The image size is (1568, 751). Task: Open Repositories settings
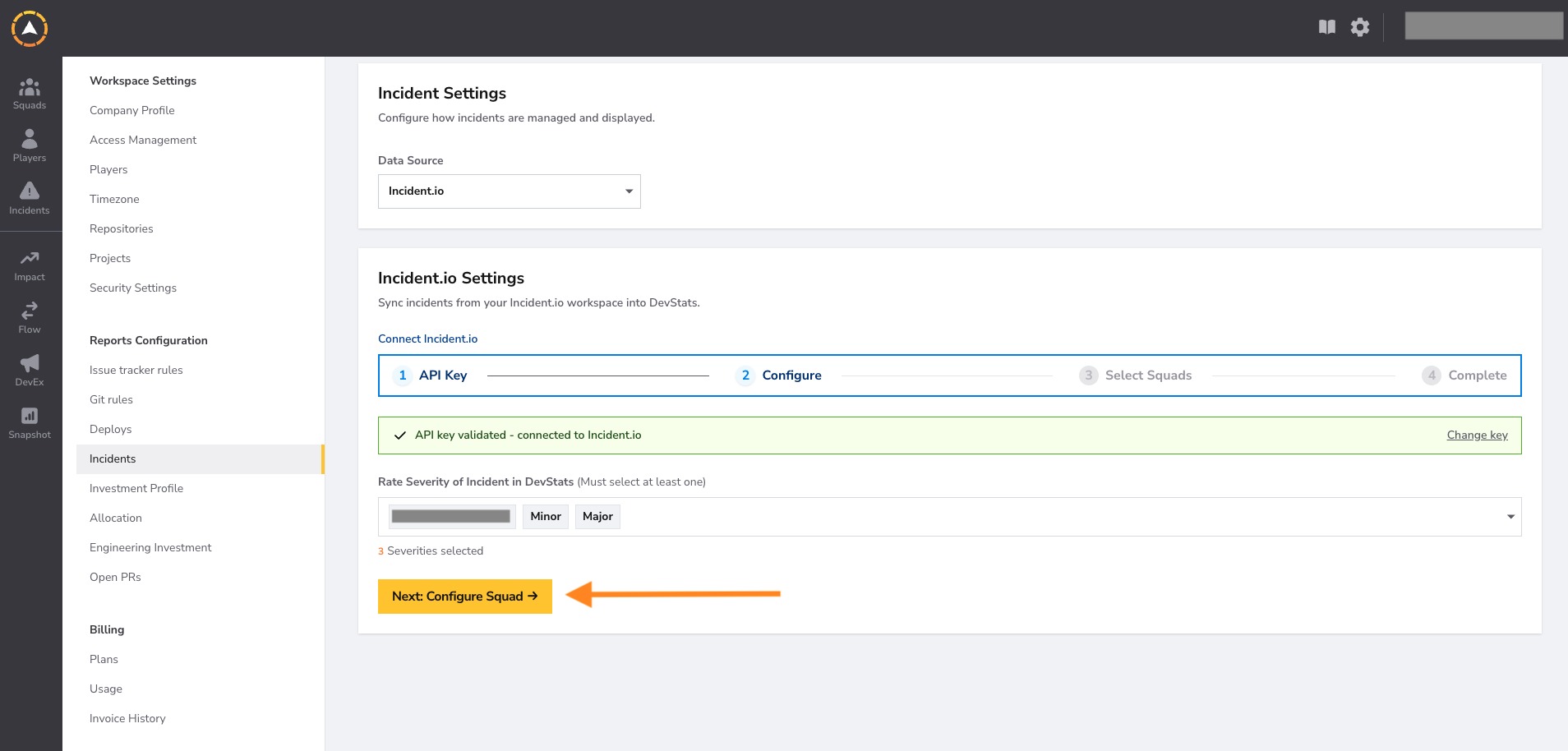click(122, 228)
